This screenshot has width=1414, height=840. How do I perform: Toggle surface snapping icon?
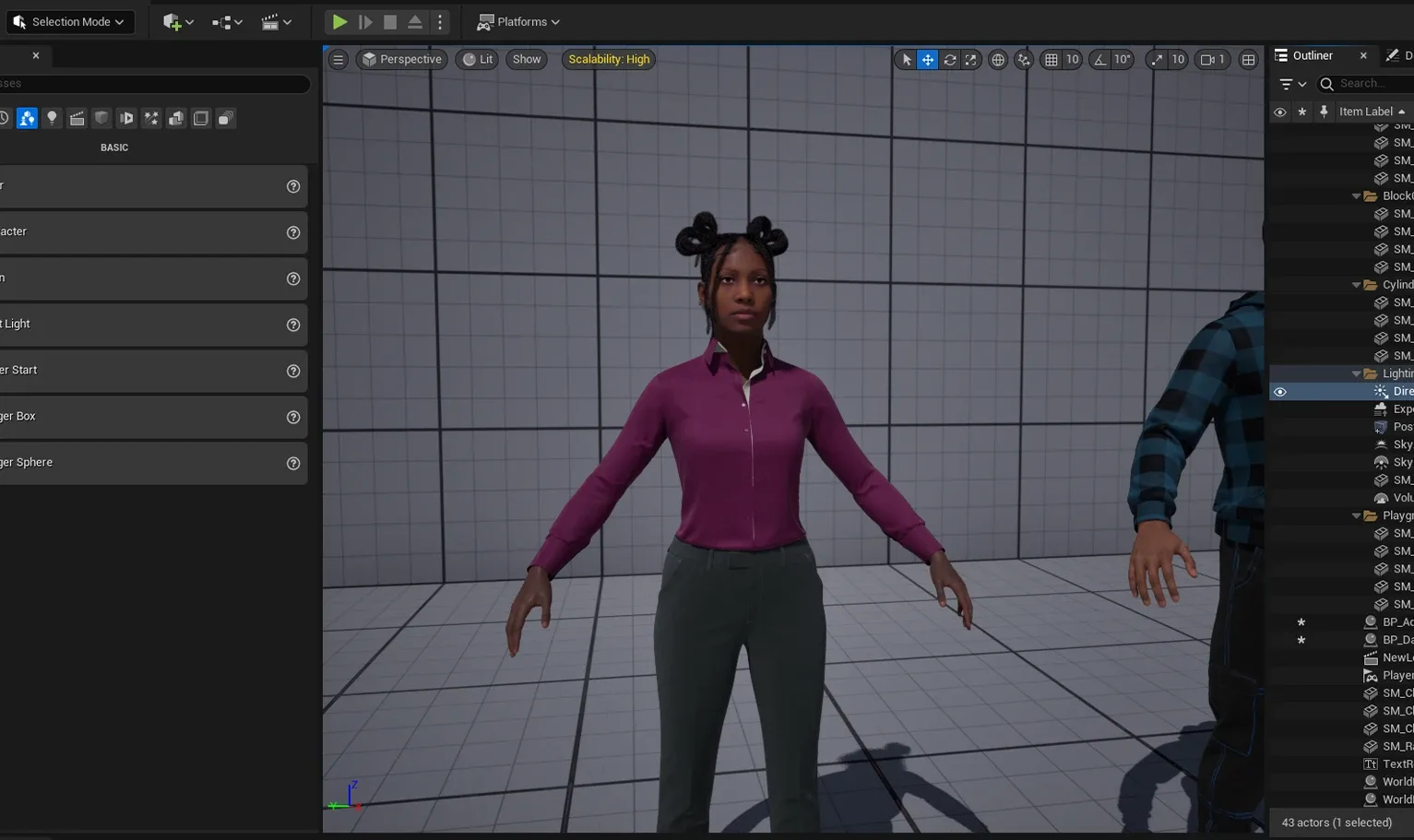(1024, 59)
